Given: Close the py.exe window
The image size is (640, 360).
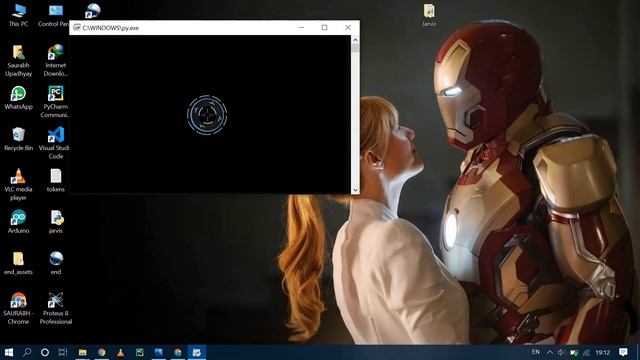Looking at the screenshot, I should [x=348, y=27].
